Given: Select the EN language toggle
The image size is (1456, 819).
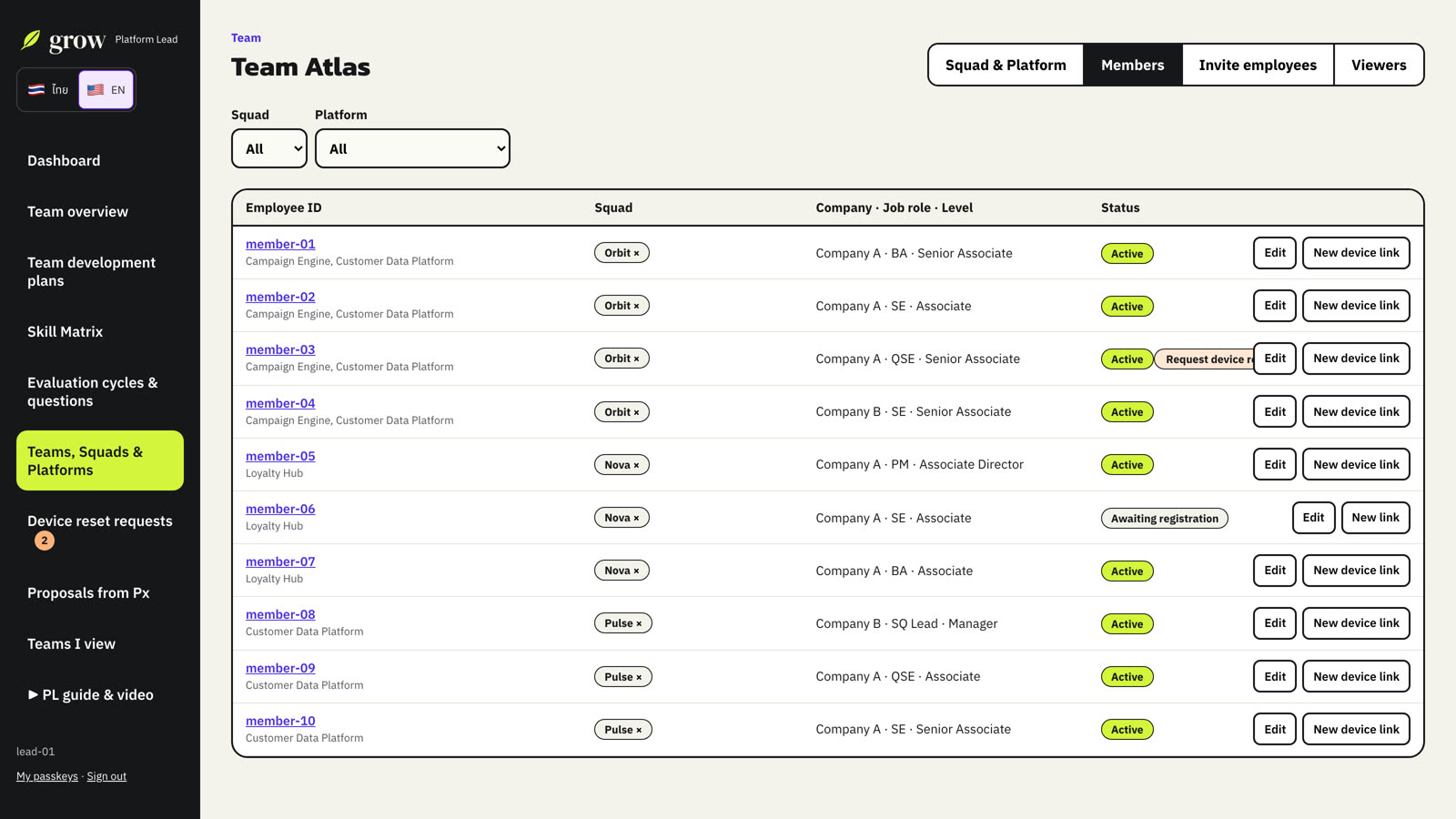Looking at the screenshot, I should (106, 89).
